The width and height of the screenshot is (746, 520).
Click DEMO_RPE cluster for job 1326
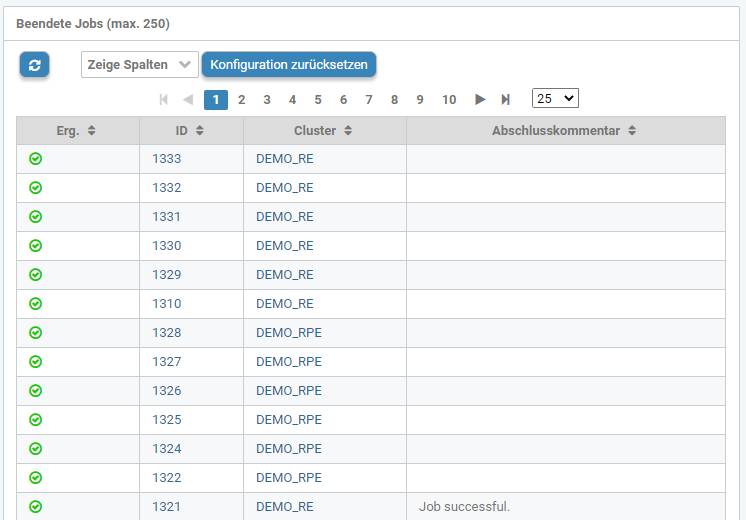(x=289, y=391)
